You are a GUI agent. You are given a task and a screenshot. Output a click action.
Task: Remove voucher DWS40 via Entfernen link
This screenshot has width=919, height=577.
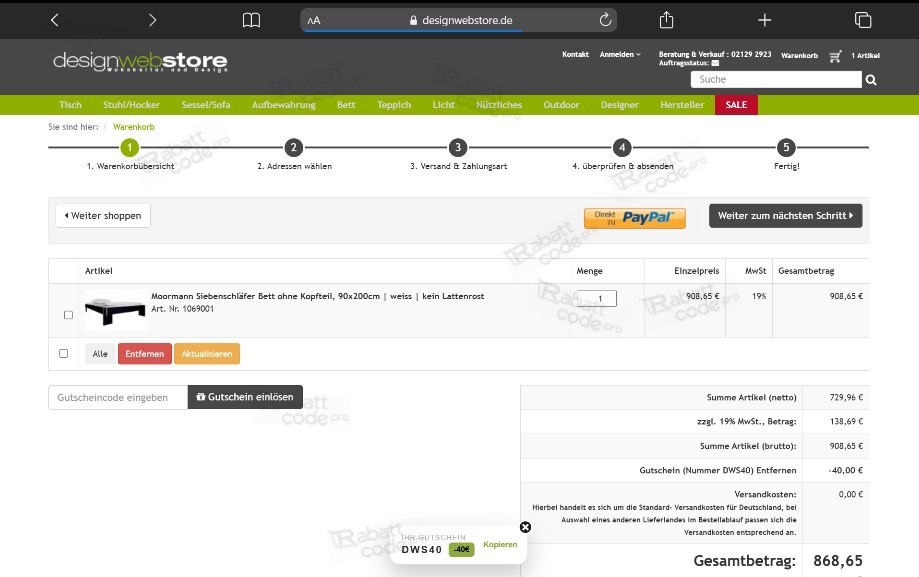[774, 470]
